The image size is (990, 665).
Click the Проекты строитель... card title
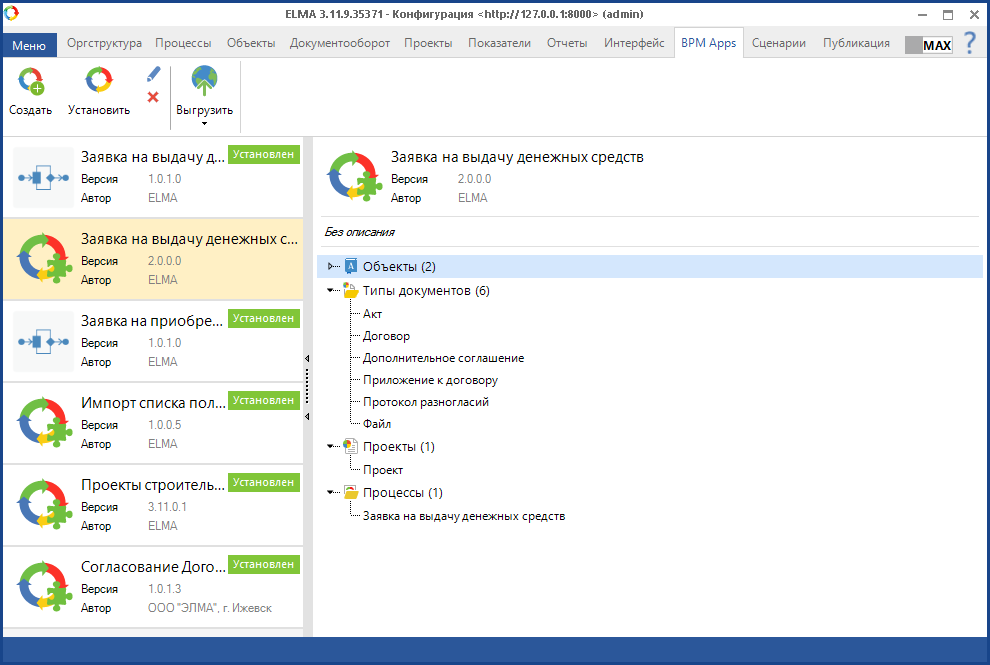[153, 485]
